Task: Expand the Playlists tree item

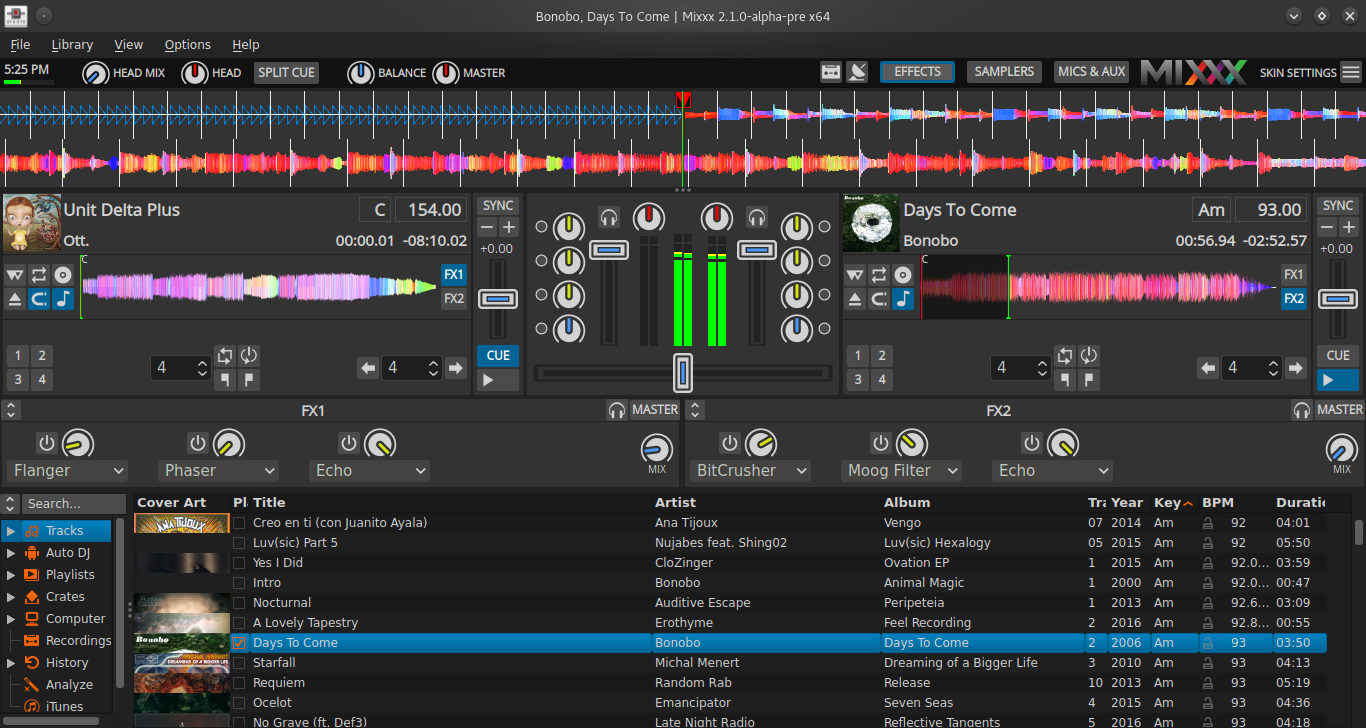Action: pos(11,575)
